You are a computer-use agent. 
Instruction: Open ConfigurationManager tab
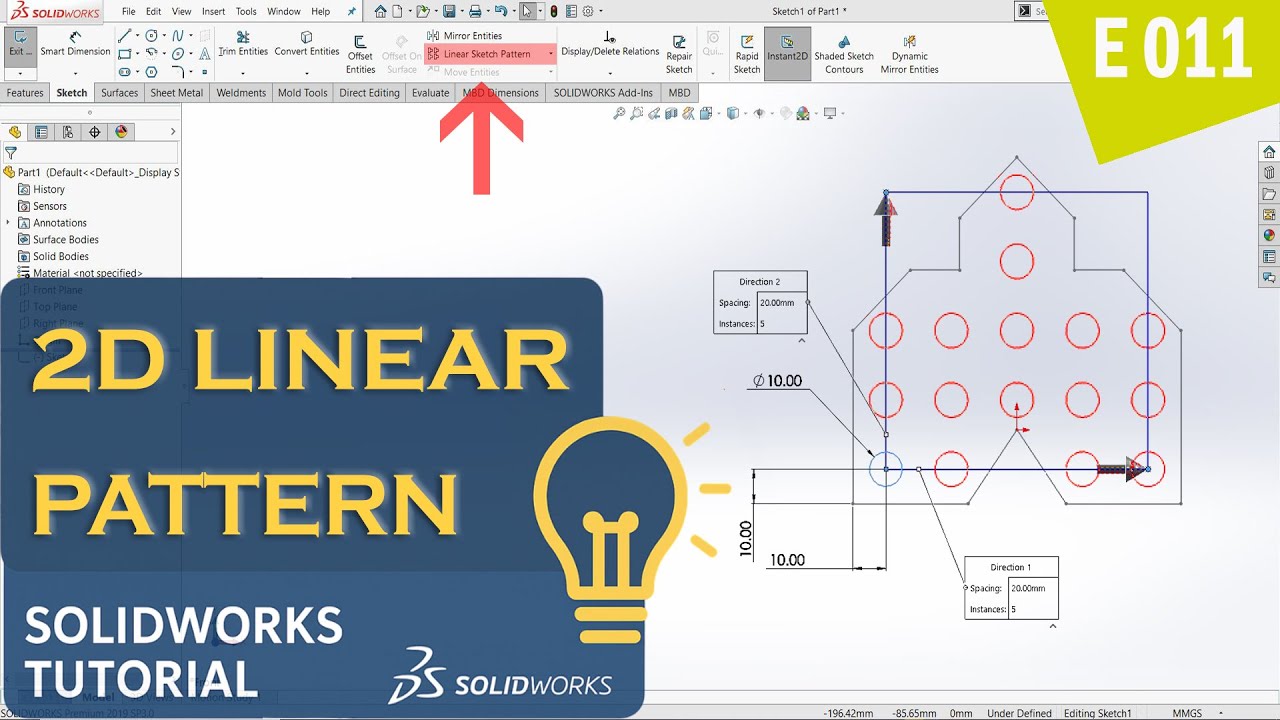(68, 131)
